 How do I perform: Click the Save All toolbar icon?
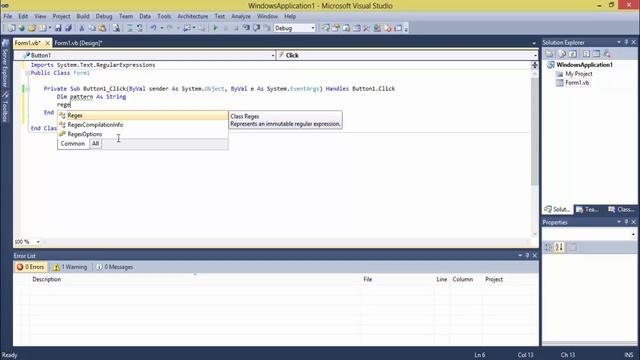coord(68,28)
